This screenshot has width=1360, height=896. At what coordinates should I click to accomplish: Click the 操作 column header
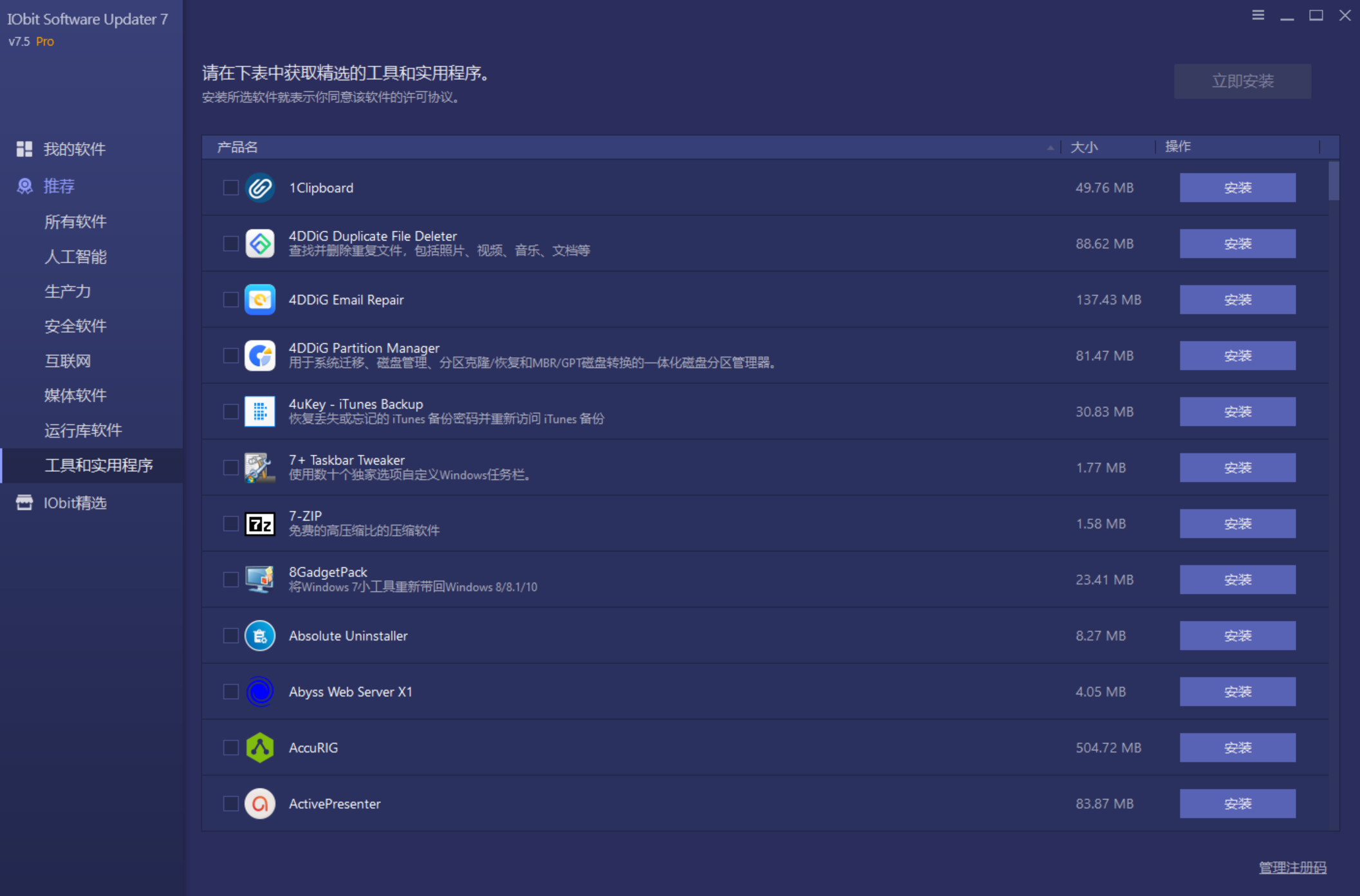click(1238, 147)
